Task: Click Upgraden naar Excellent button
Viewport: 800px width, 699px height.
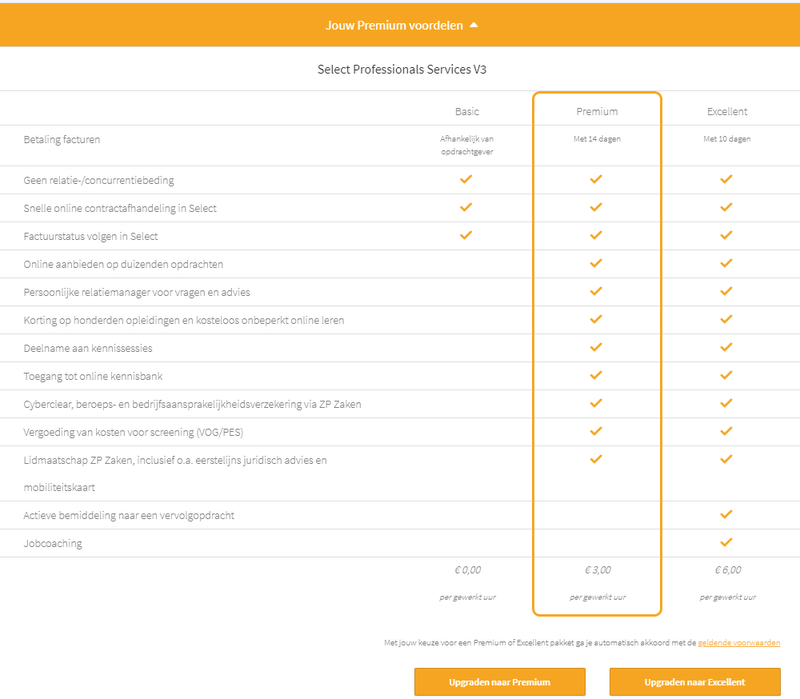Action: (694, 682)
